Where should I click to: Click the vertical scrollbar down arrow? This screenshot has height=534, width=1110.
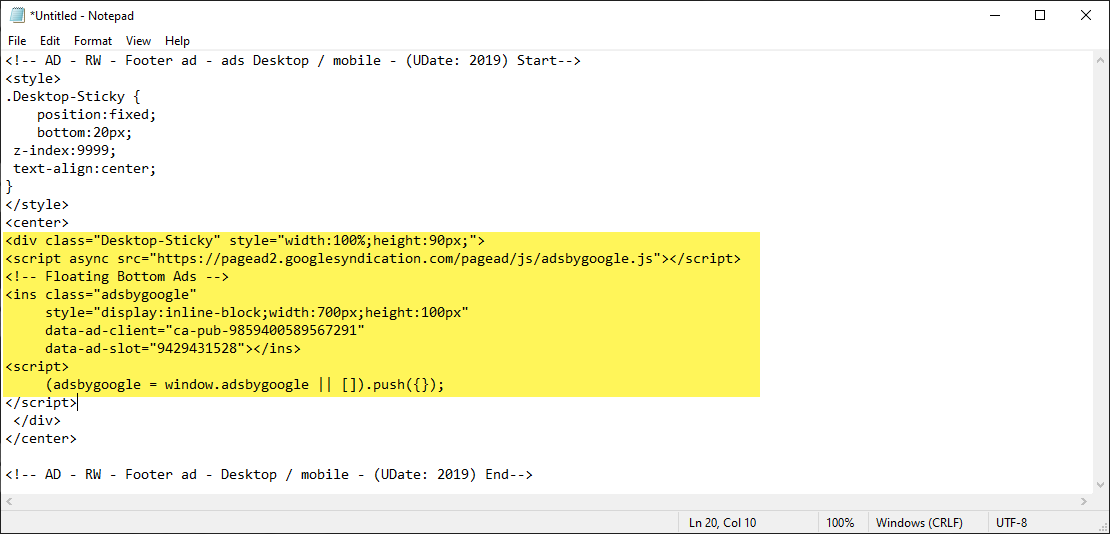pos(1100,485)
